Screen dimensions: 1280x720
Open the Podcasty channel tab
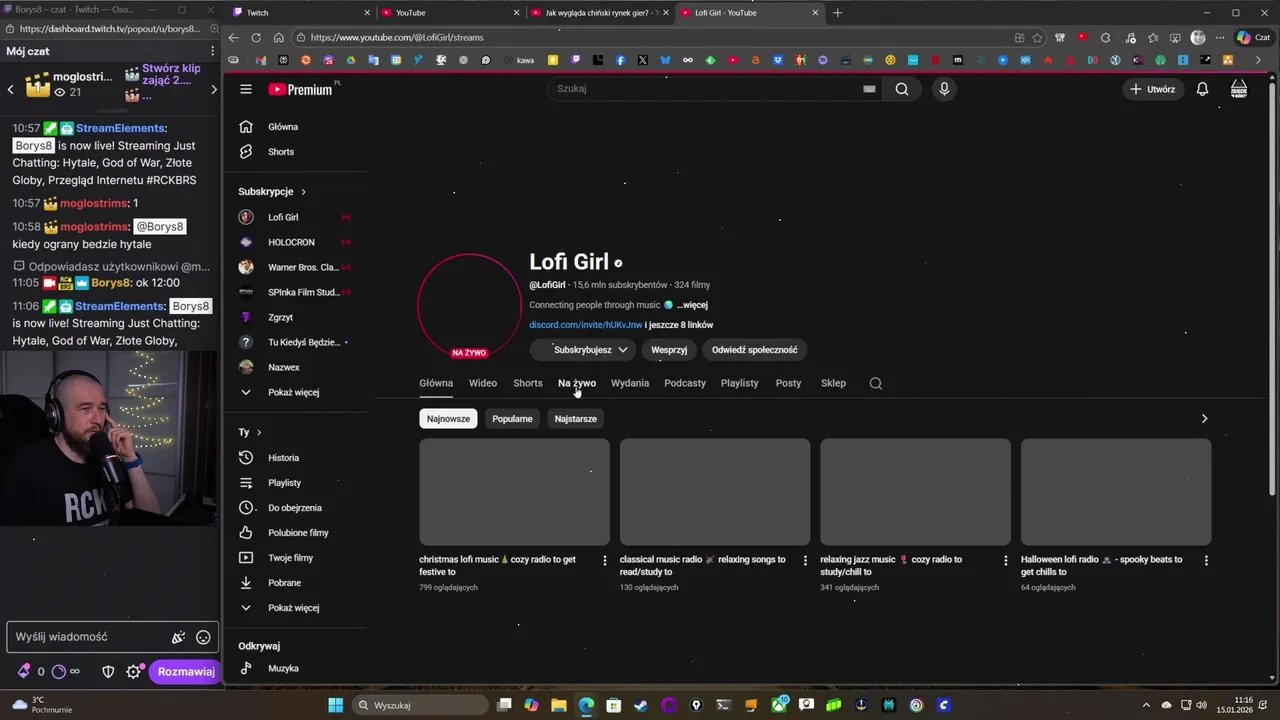point(685,383)
